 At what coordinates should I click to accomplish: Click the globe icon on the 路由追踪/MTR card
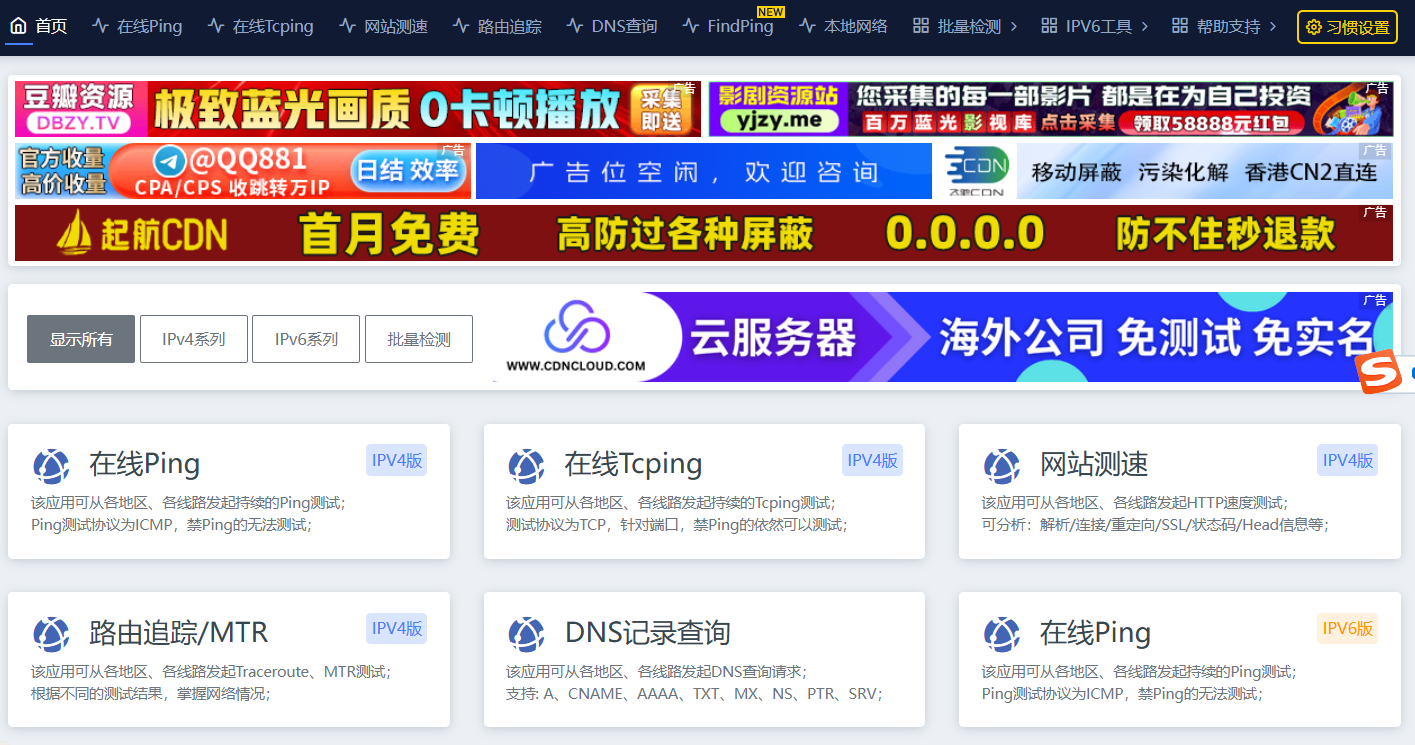(51, 634)
